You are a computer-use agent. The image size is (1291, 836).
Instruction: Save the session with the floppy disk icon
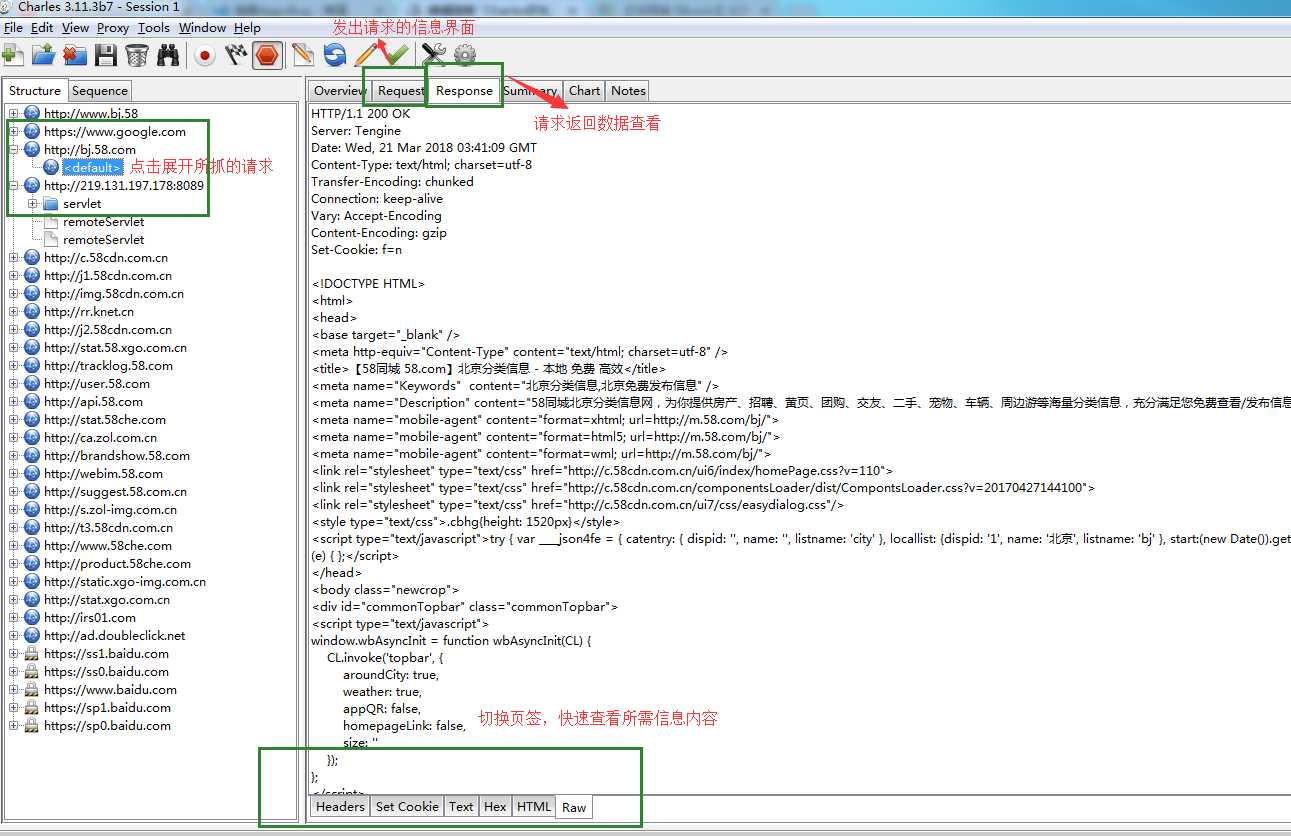click(106, 55)
